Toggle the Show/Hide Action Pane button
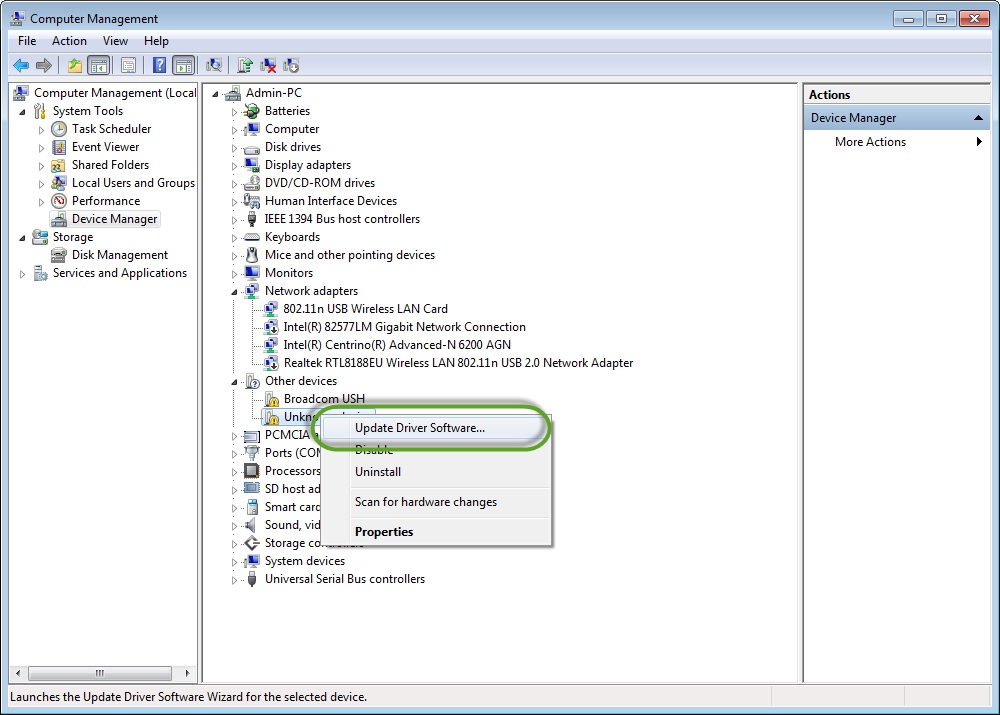The height and width of the screenshot is (715, 1000). click(x=183, y=66)
